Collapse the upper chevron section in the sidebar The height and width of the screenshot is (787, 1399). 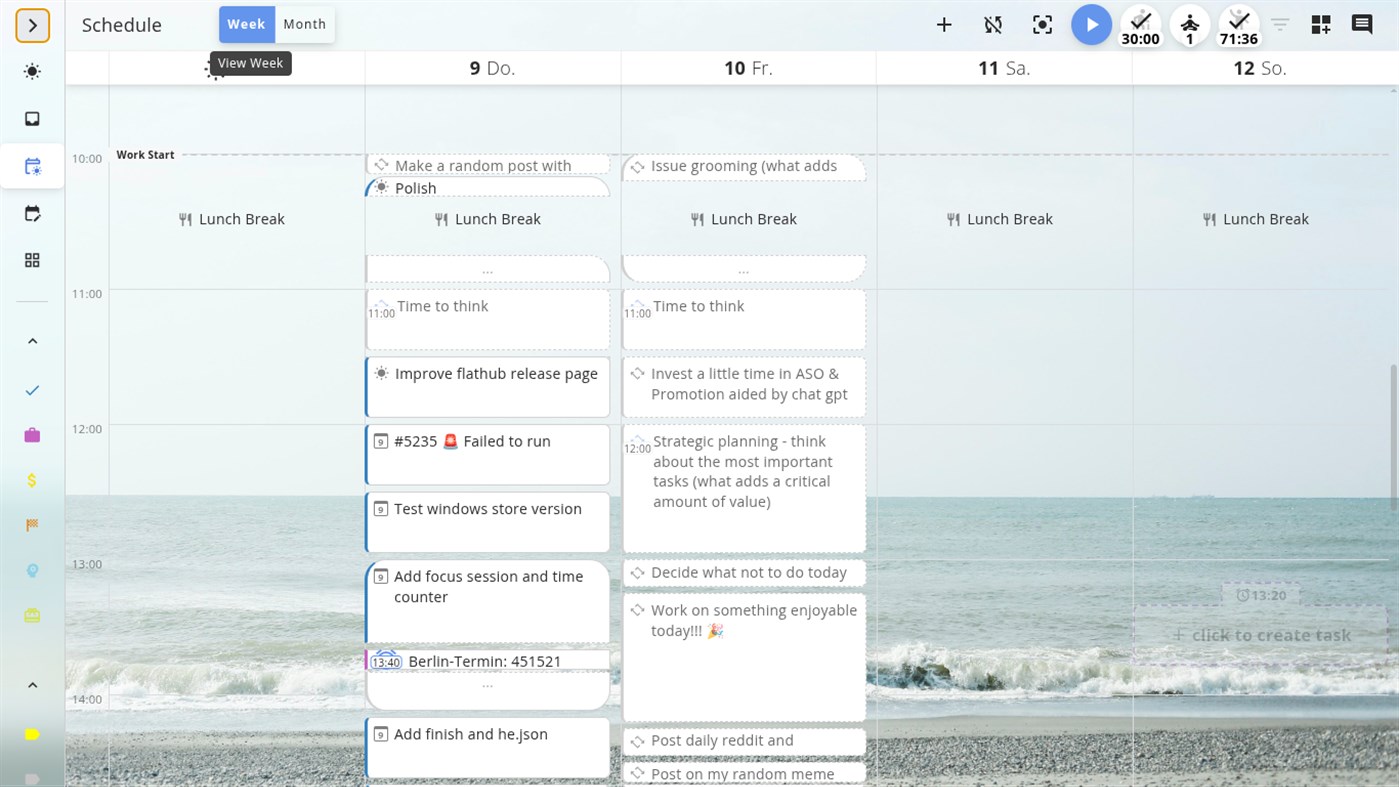coord(31,340)
